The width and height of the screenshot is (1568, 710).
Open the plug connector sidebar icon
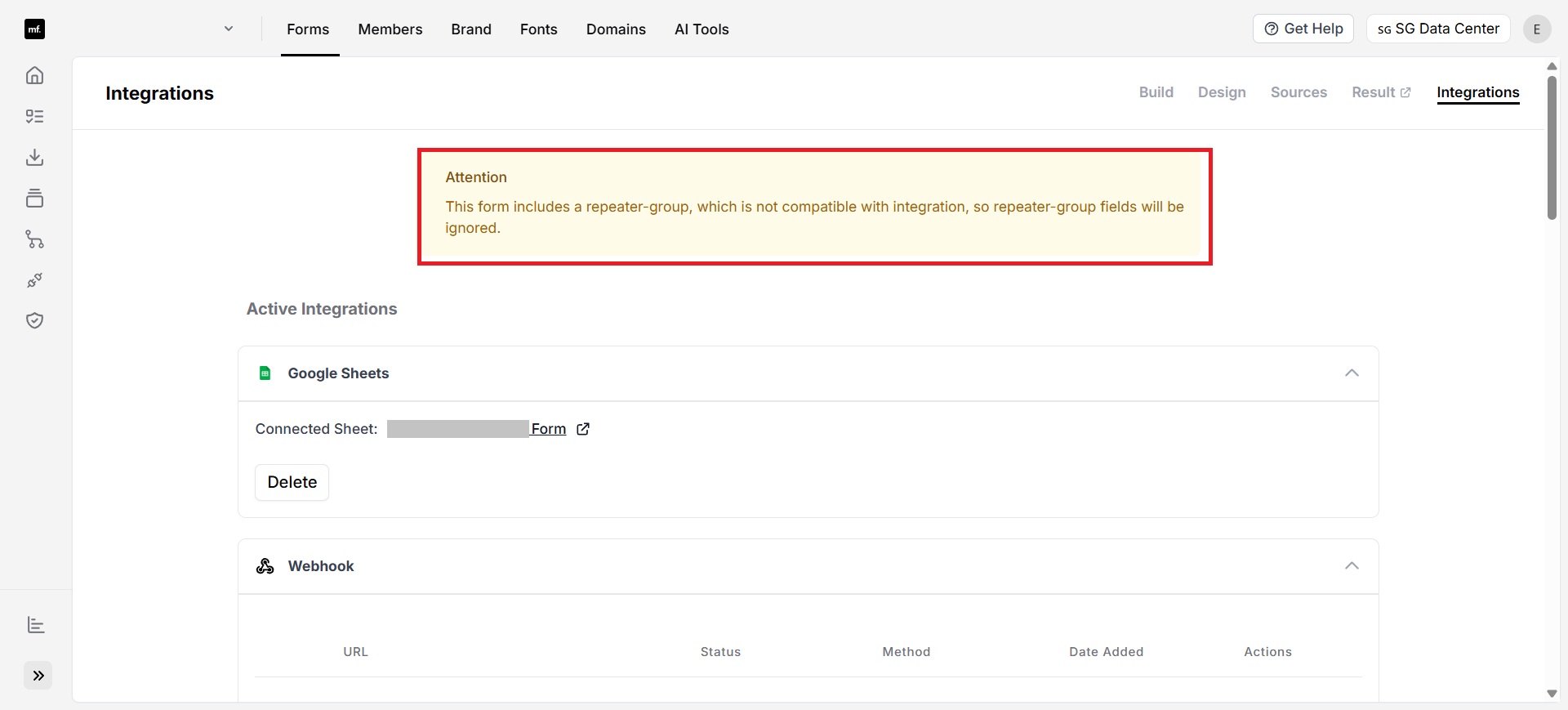(34, 280)
